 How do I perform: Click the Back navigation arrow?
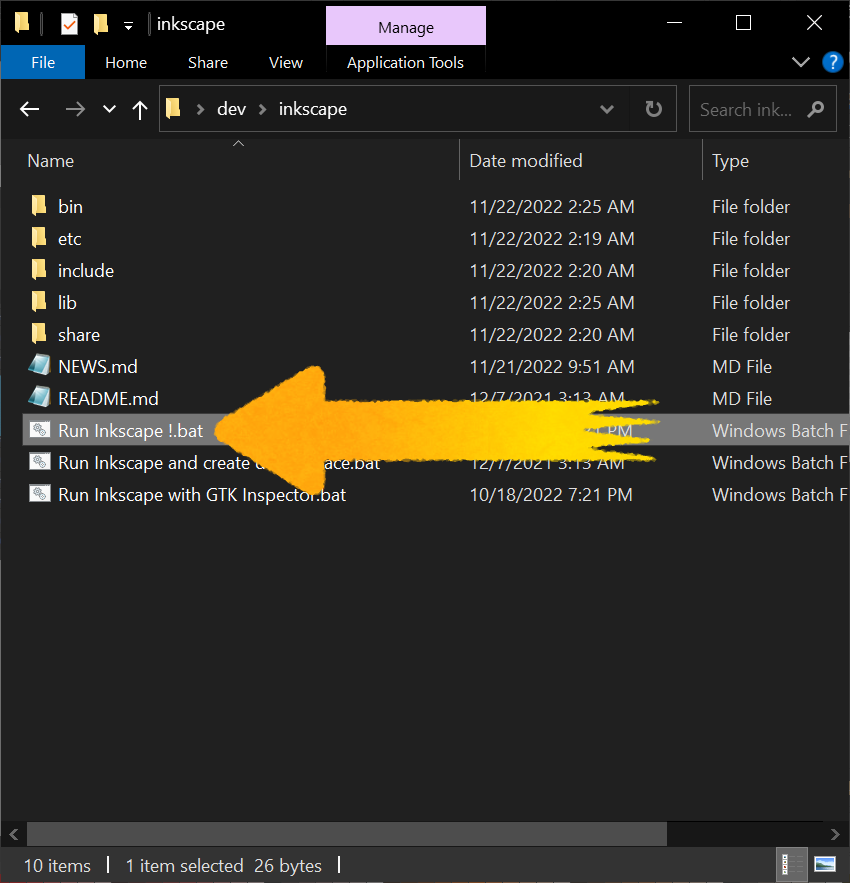pos(30,110)
